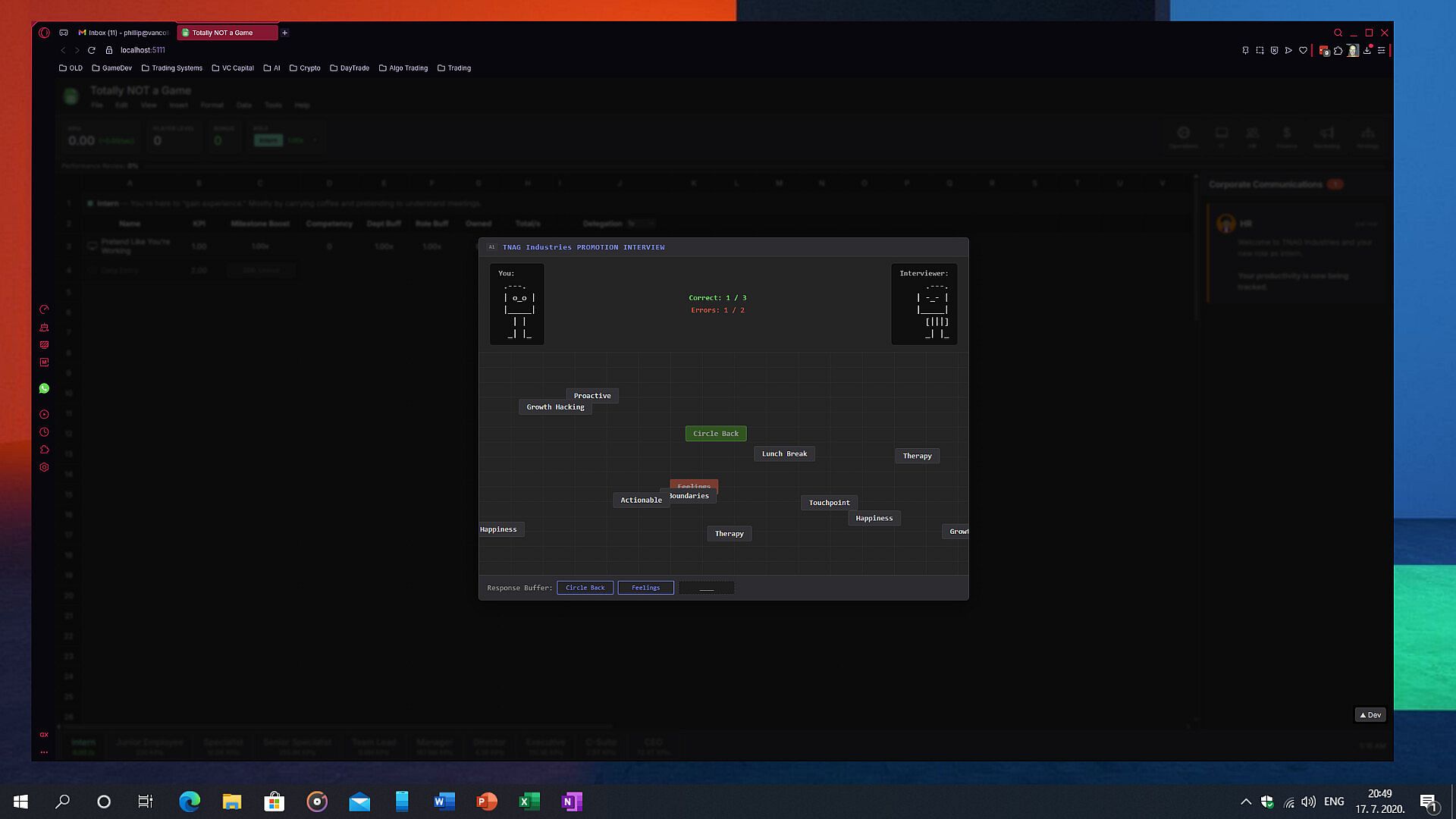The width and height of the screenshot is (1456, 819).
Task: Show hidden system tray icons
Action: click(1245, 802)
